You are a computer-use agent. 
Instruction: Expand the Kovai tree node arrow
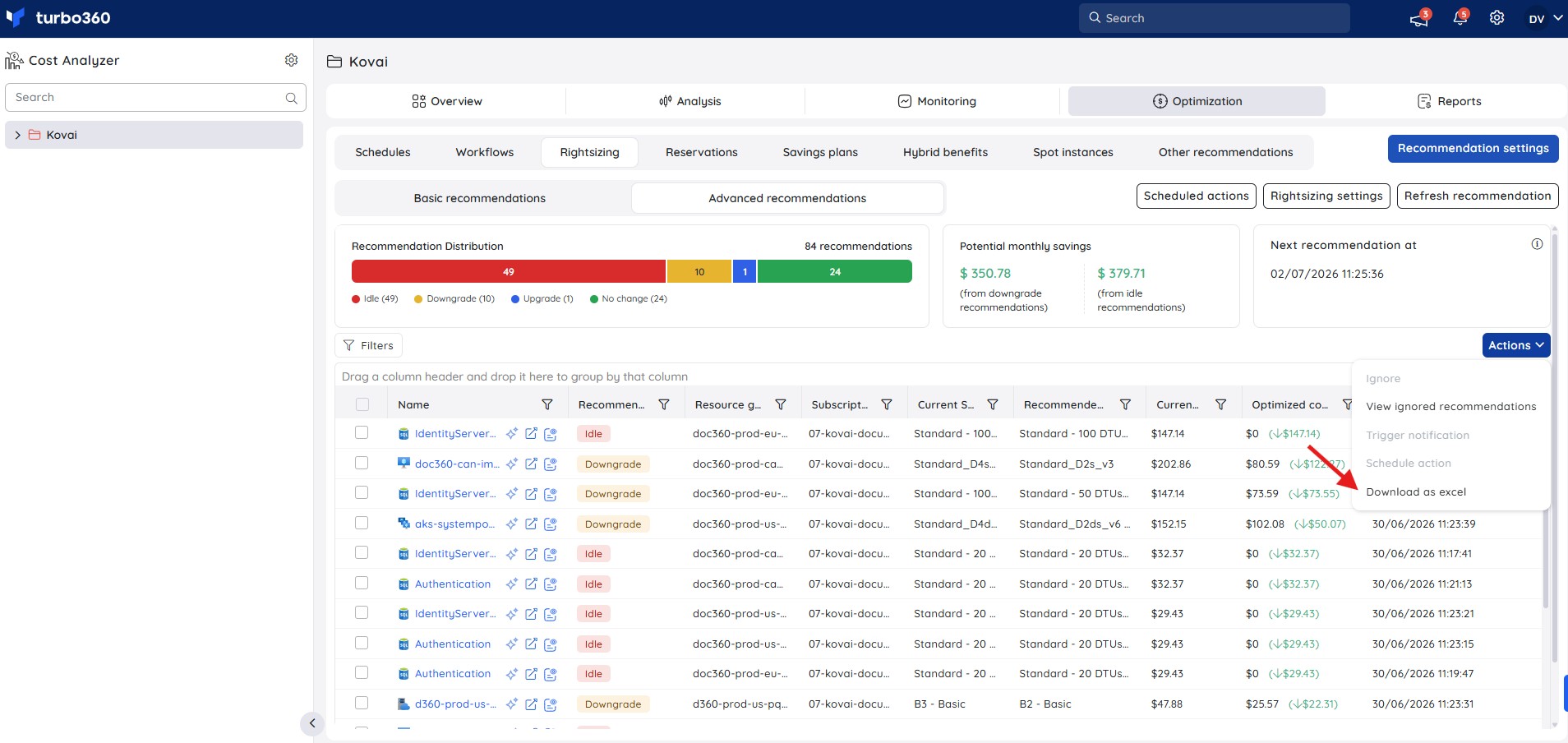(18, 135)
